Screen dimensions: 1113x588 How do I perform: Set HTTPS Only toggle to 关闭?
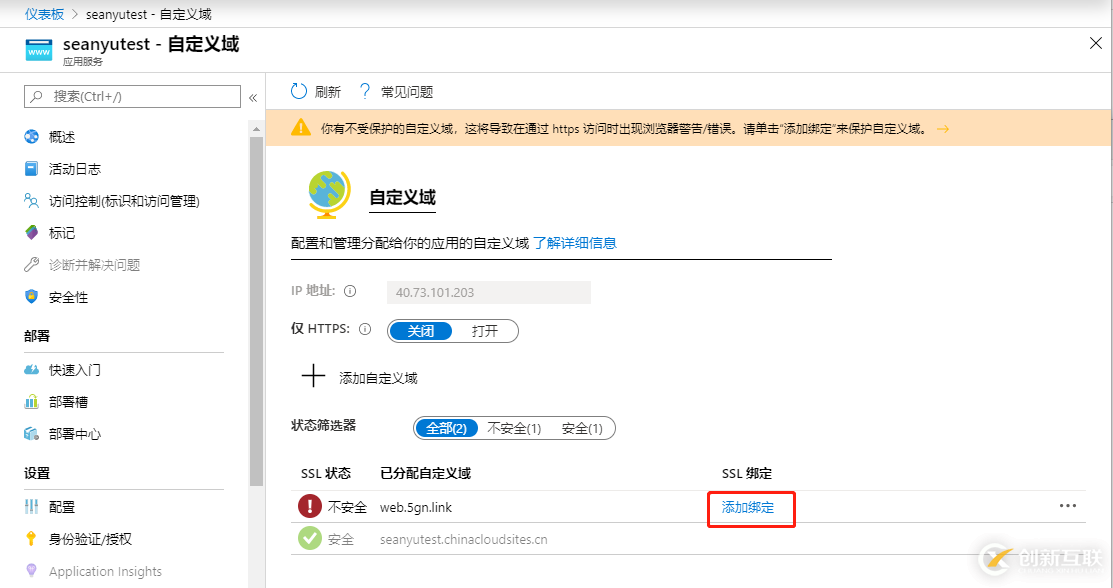tap(421, 331)
